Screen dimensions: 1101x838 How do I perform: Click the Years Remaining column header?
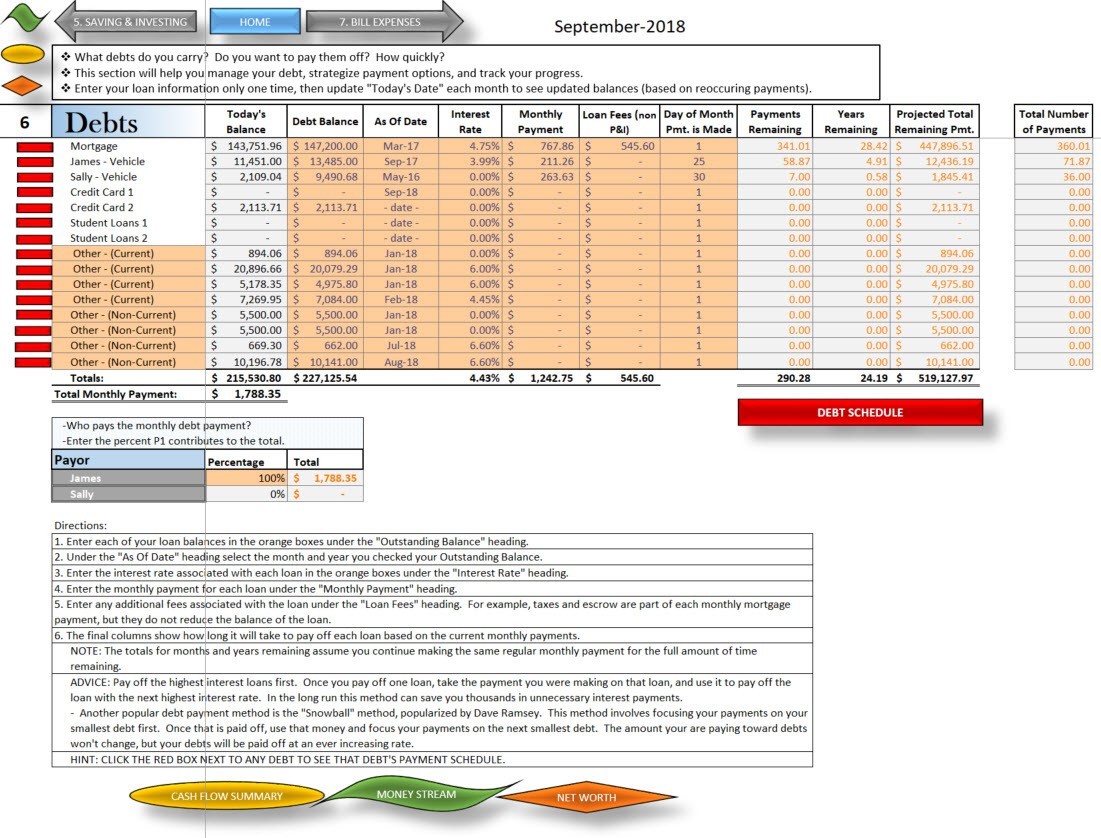click(x=850, y=122)
